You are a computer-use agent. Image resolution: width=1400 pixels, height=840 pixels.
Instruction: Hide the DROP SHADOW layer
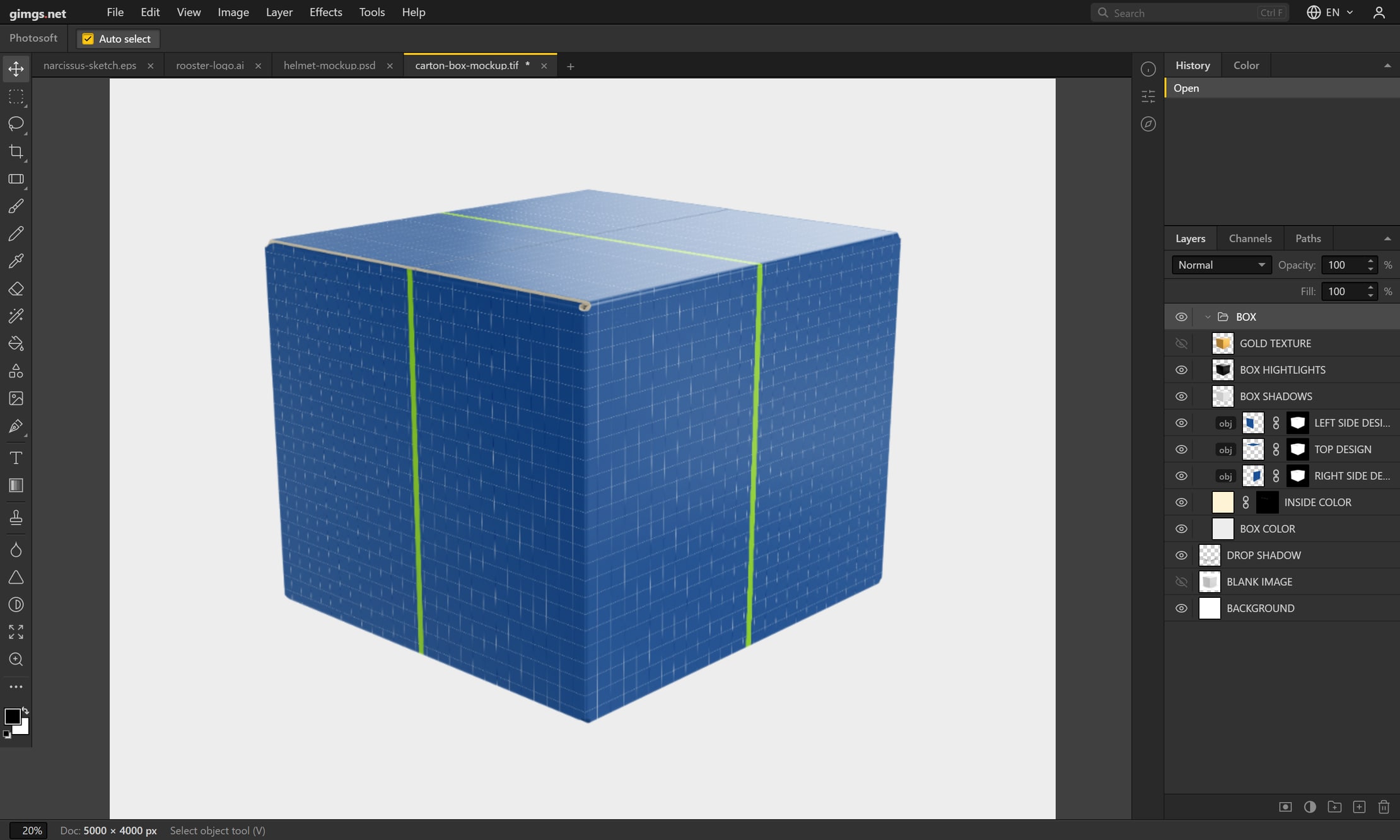[1181, 555]
